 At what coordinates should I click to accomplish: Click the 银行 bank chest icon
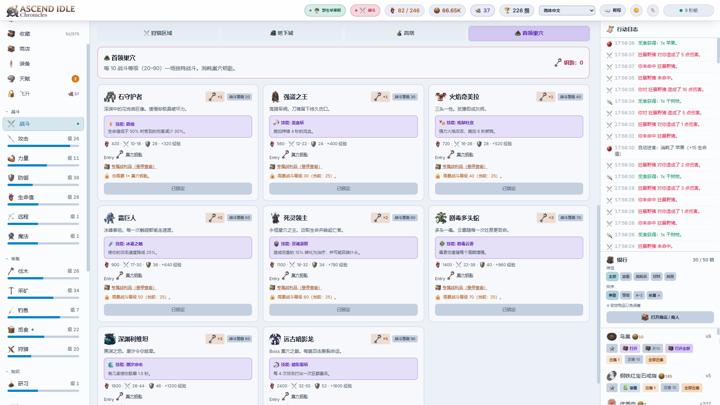click(x=610, y=259)
